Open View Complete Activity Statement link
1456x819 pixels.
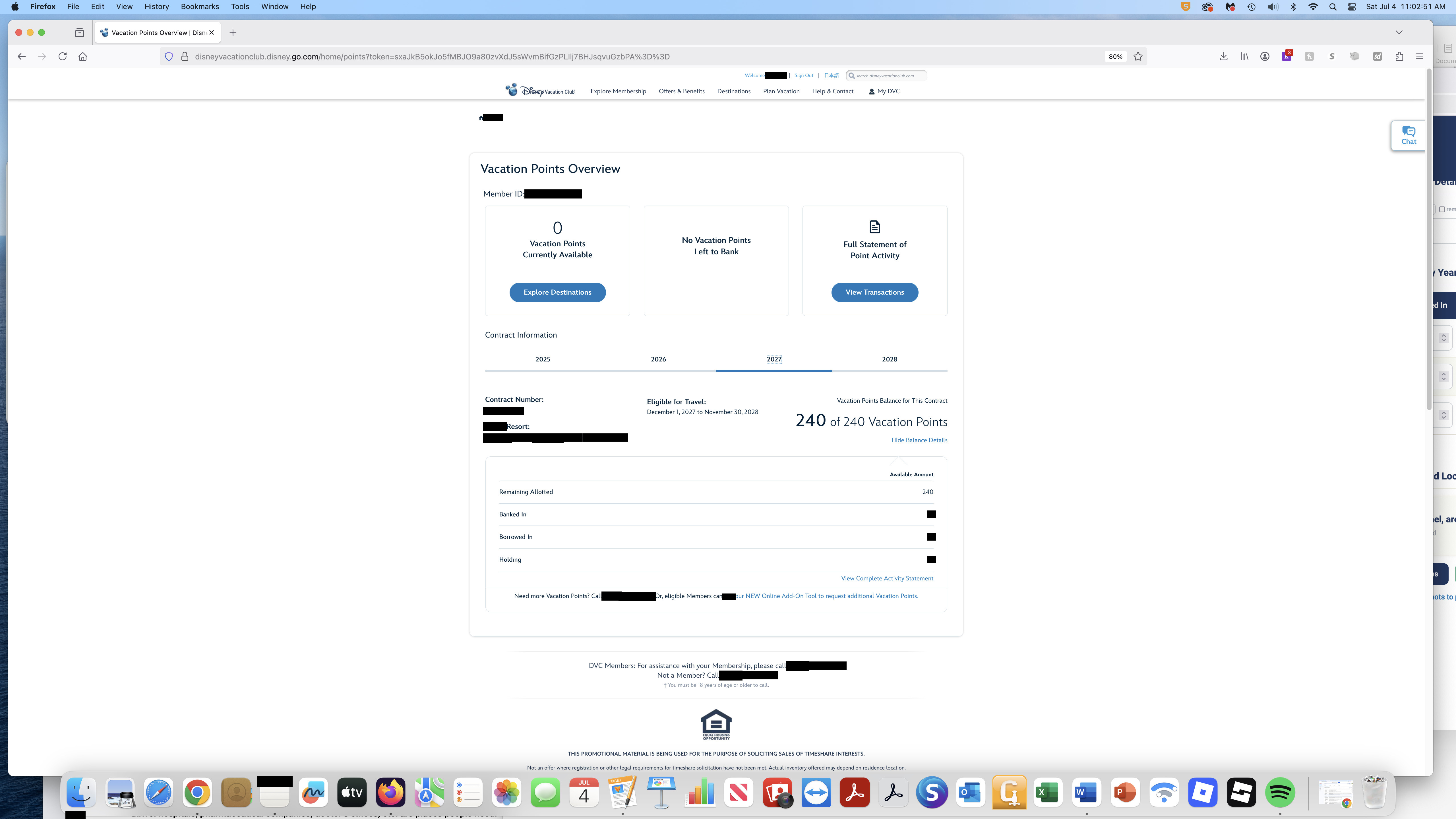pos(887,578)
